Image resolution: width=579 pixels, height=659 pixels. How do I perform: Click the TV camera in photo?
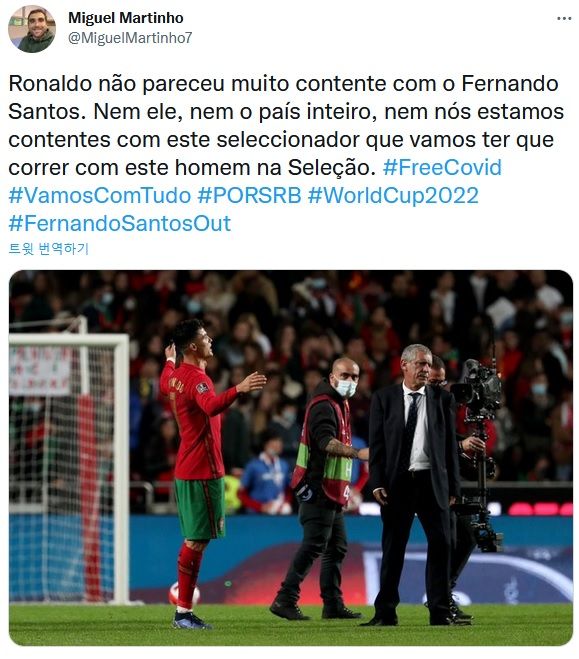click(x=479, y=454)
